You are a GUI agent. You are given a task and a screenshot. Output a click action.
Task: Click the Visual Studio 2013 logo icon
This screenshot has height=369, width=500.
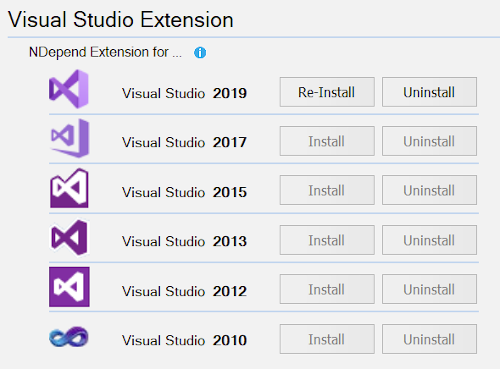click(x=69, y=238)
